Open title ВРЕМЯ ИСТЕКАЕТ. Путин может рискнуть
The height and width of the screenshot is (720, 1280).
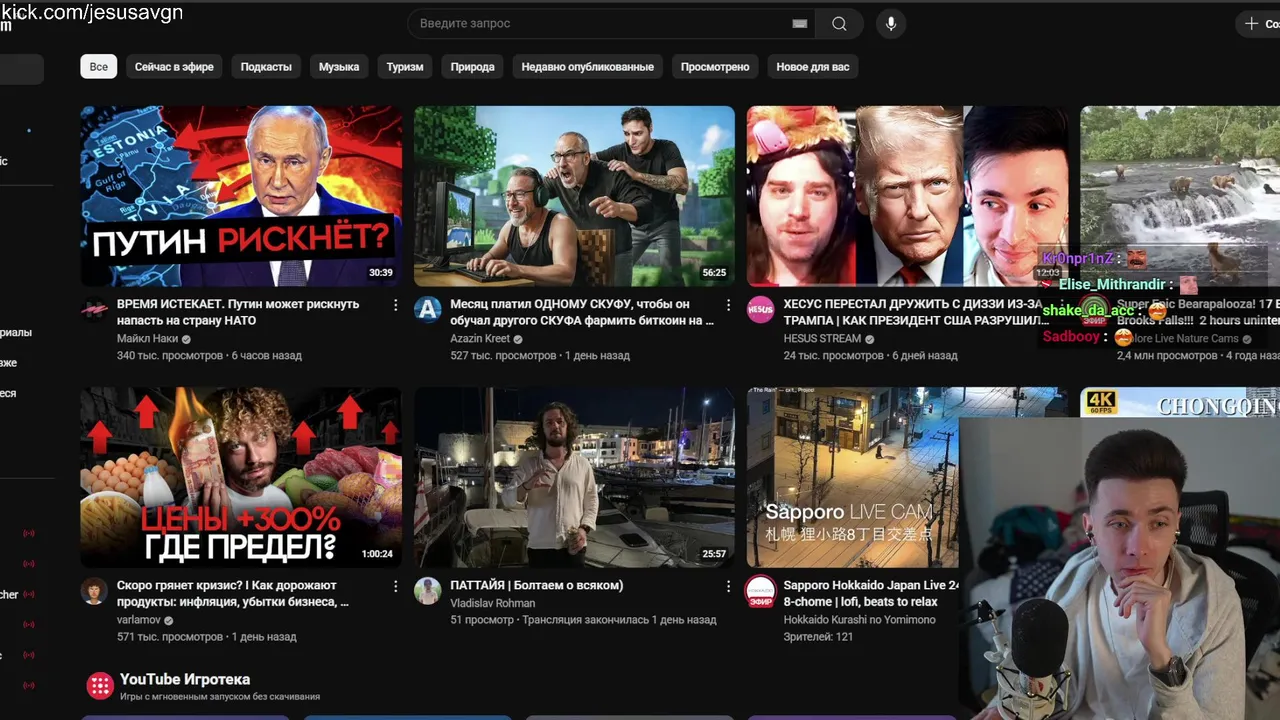click(x=238, y=312)
